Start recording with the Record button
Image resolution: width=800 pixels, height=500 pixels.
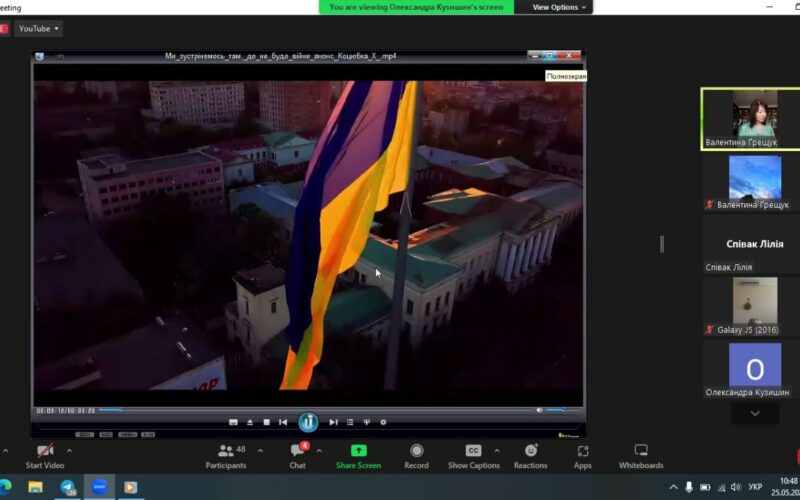(x=416, y=456)
